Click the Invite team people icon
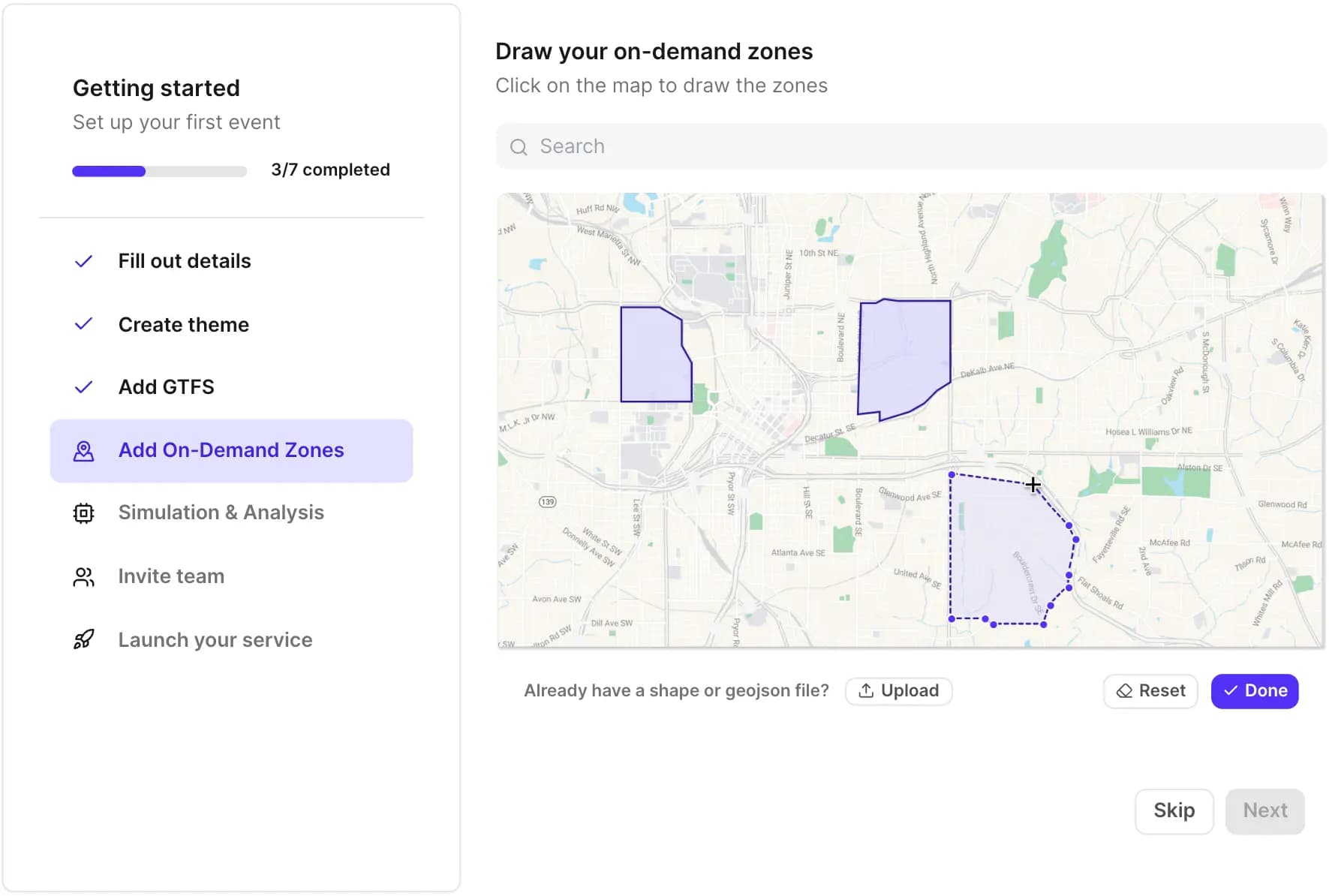 tap(83, 576)
